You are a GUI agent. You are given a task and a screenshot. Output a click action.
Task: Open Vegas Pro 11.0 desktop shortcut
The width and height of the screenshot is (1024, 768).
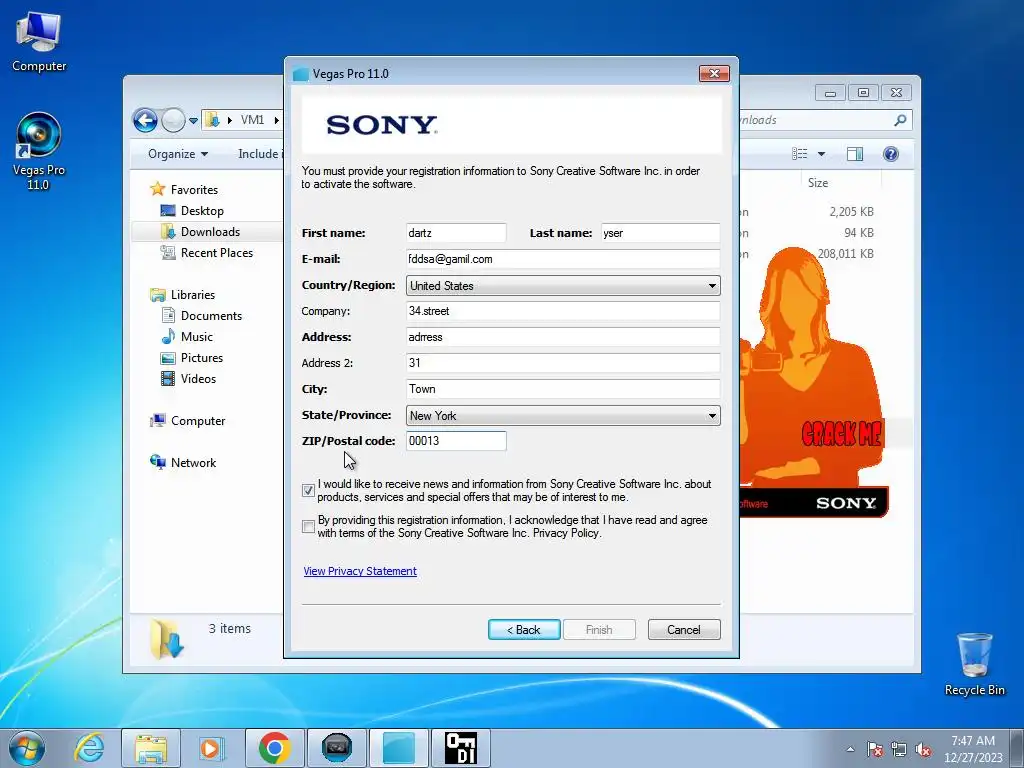(39, 152)
